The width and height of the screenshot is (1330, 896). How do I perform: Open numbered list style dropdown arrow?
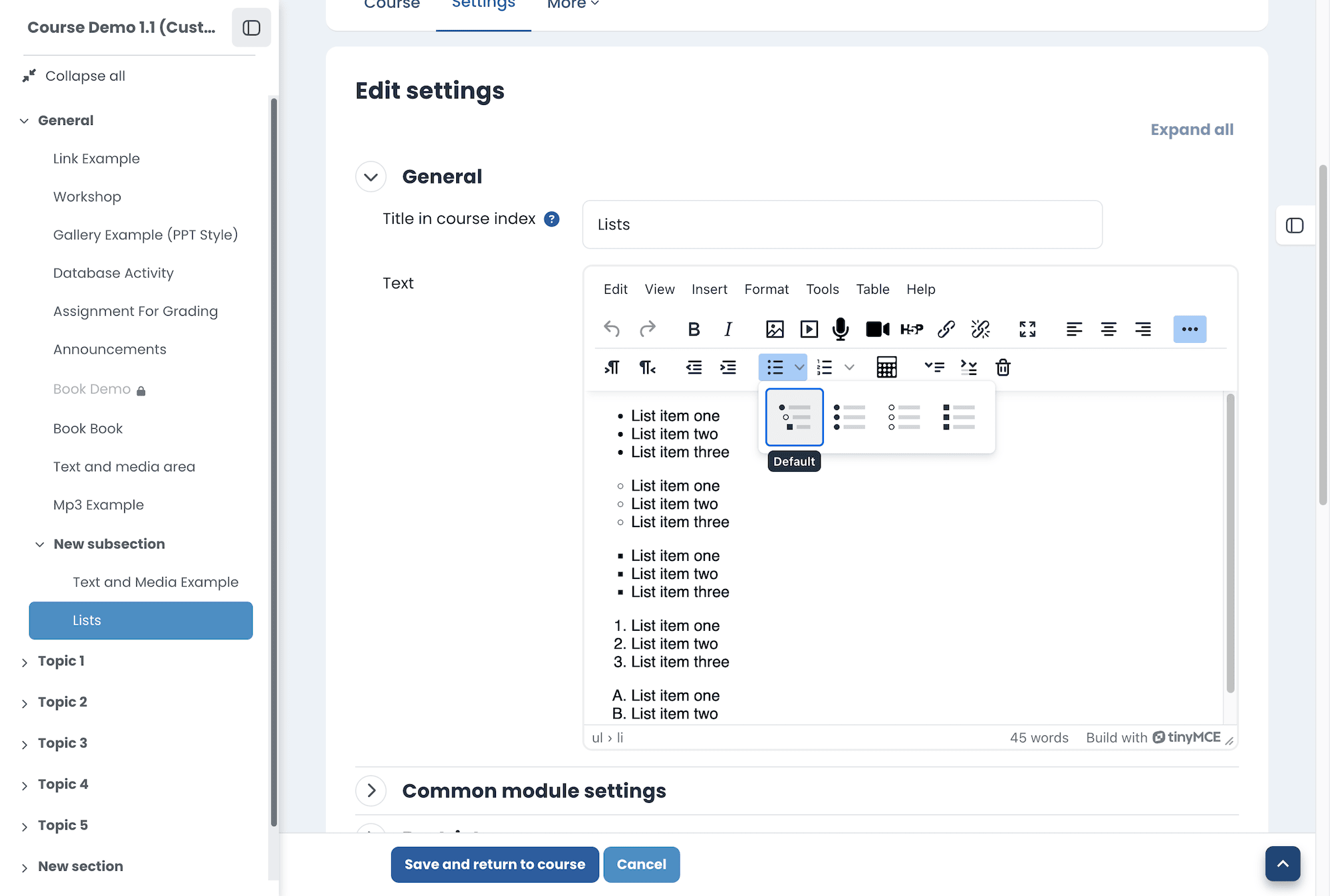(x=849, y=367)
